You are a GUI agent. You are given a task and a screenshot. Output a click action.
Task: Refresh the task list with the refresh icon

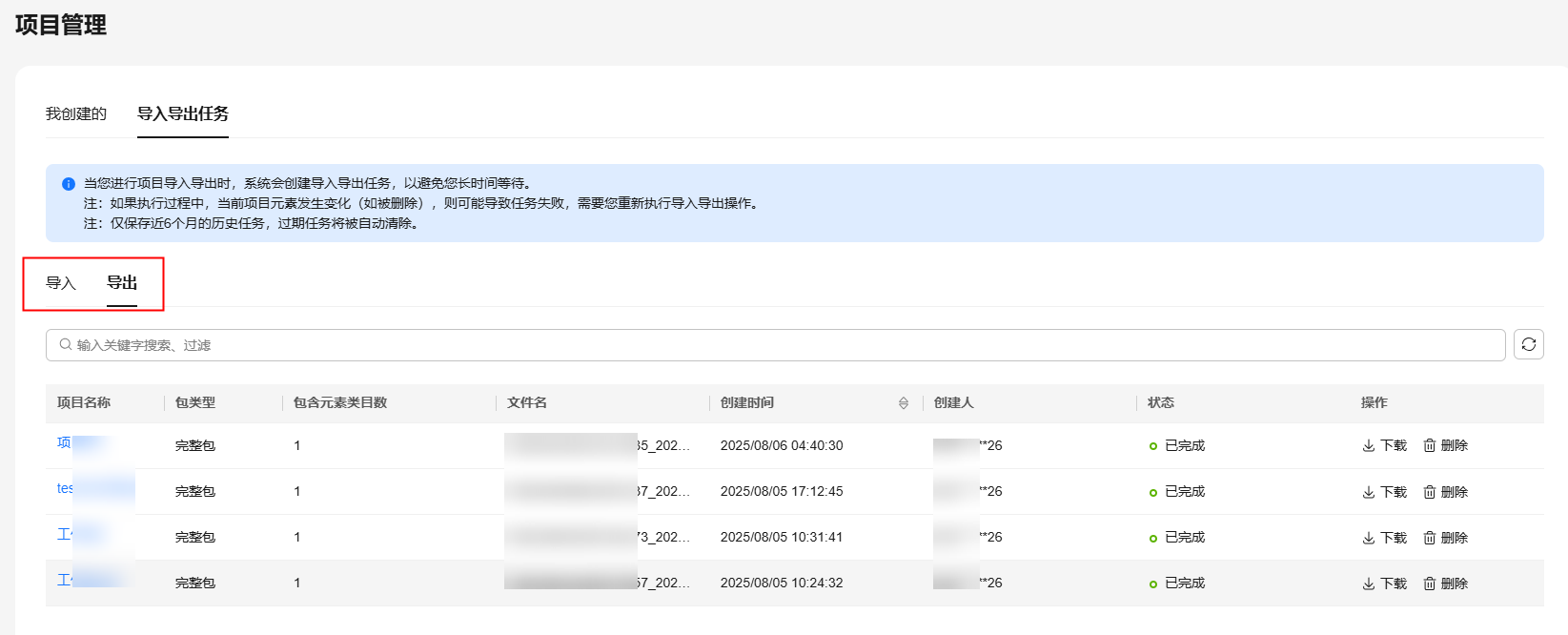(1529, 345)
